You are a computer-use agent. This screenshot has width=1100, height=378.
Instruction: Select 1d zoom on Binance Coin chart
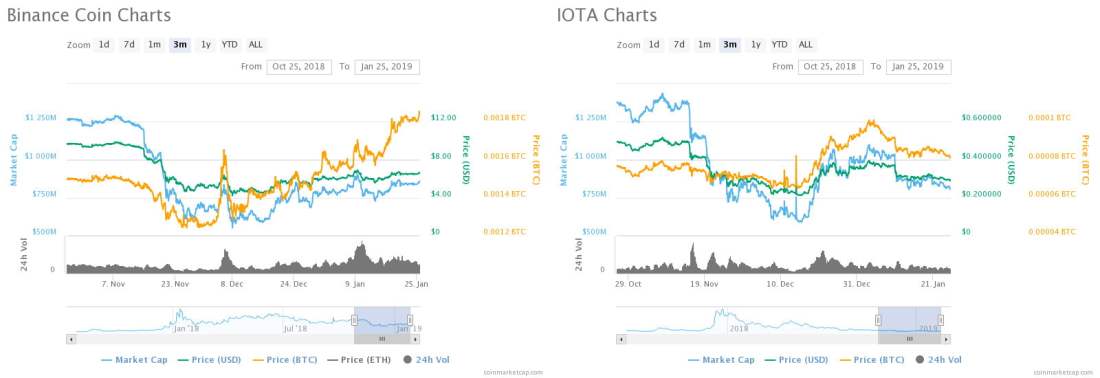(104, 44)
